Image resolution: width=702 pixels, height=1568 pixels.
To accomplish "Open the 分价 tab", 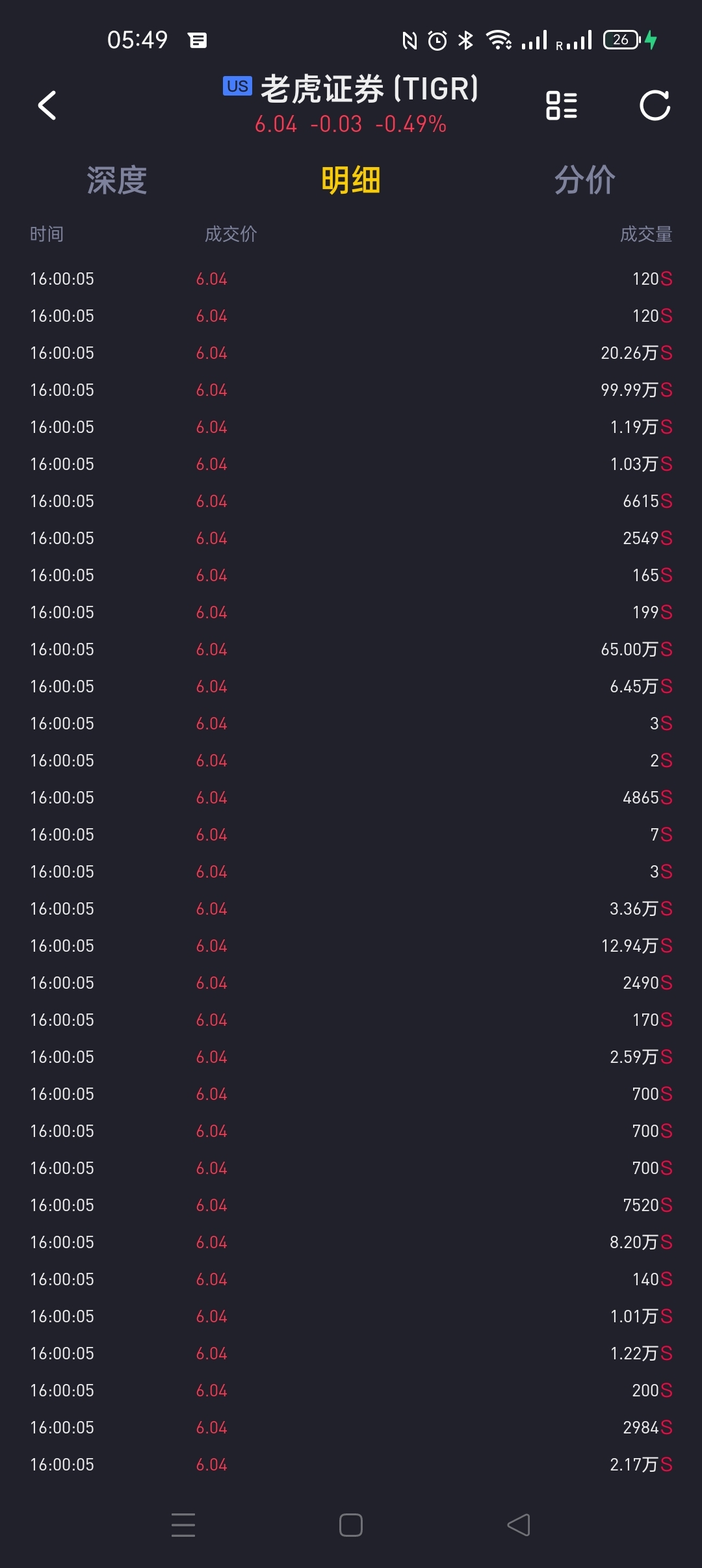I will (584, 180).
